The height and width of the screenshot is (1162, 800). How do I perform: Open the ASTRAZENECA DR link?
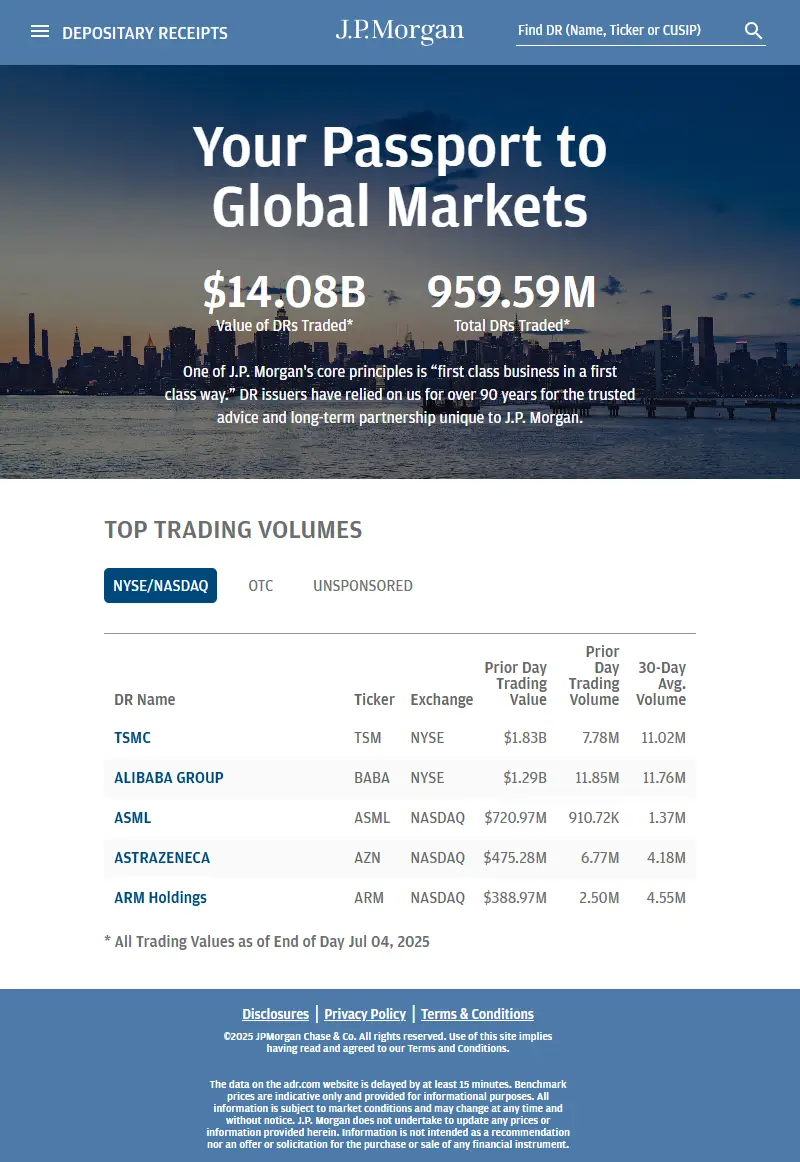pos(162,857)
